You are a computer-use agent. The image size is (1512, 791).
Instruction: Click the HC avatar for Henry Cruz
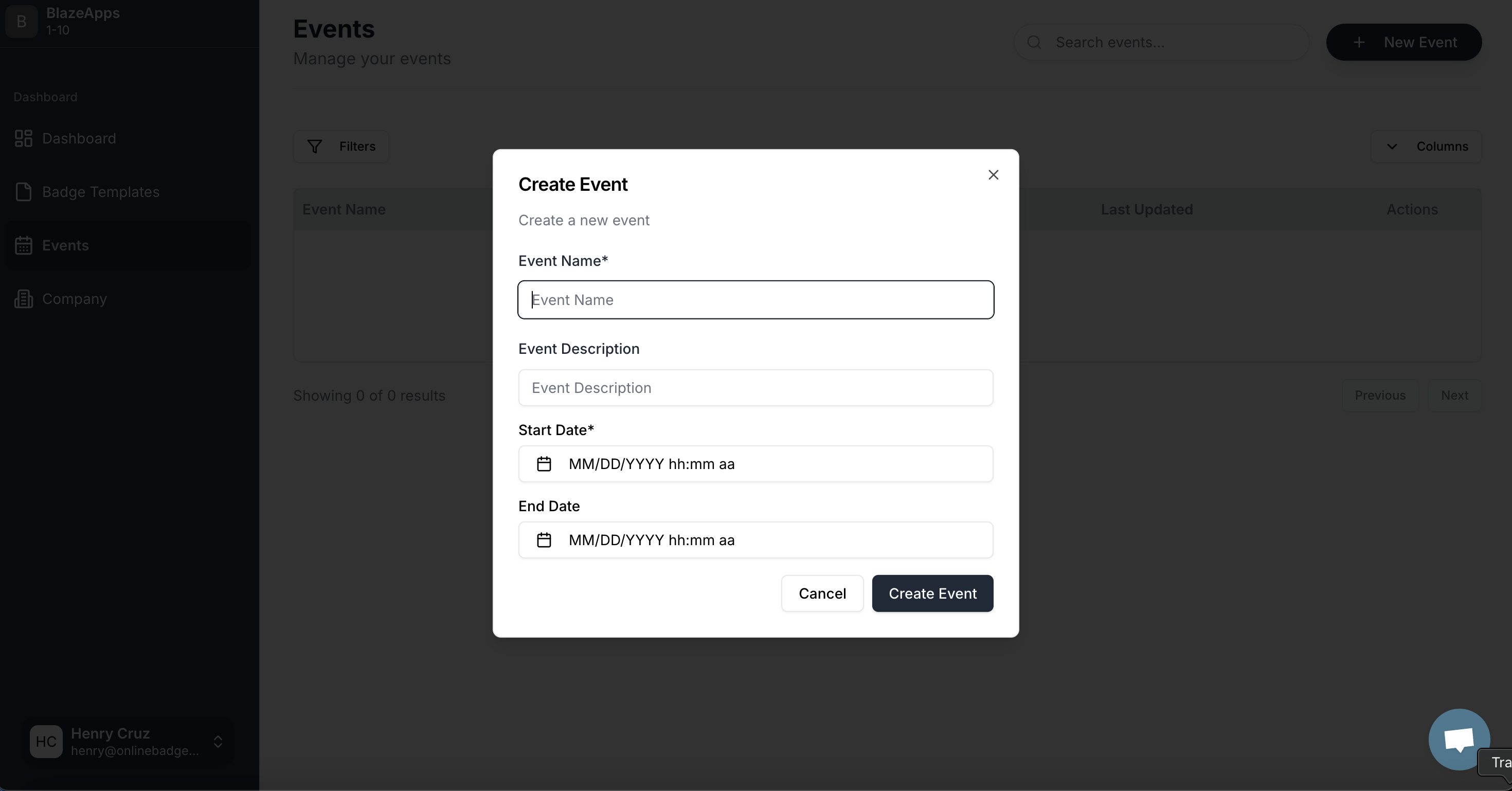pos(46,742)
